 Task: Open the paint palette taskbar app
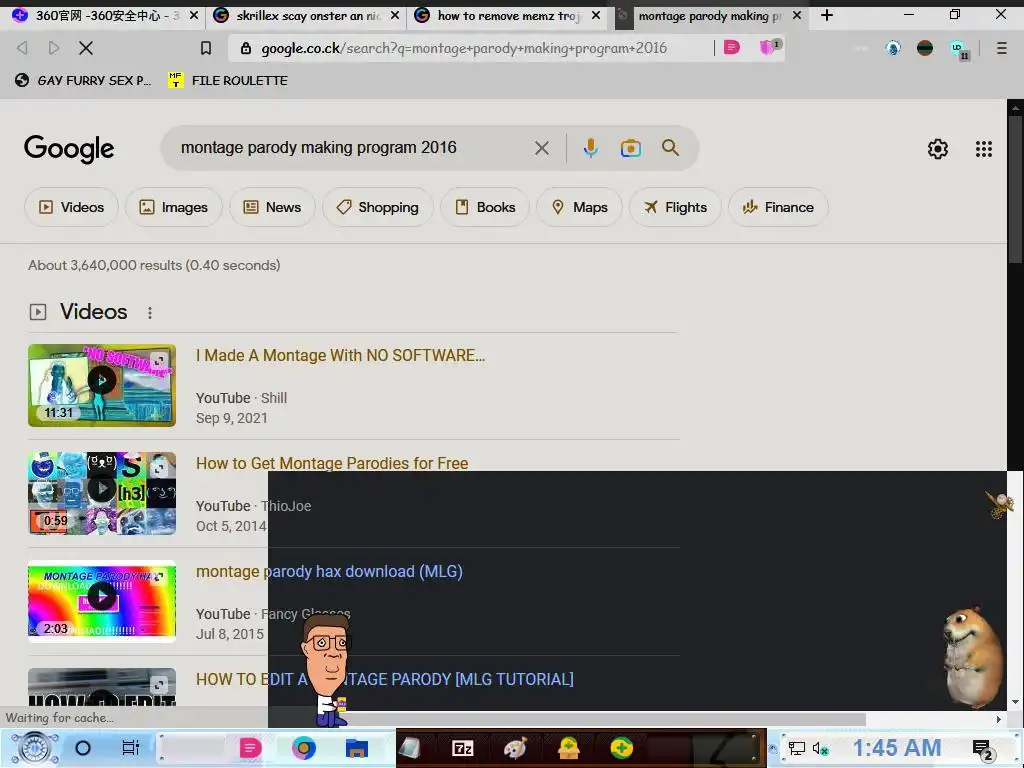click(x=515, y=748)
